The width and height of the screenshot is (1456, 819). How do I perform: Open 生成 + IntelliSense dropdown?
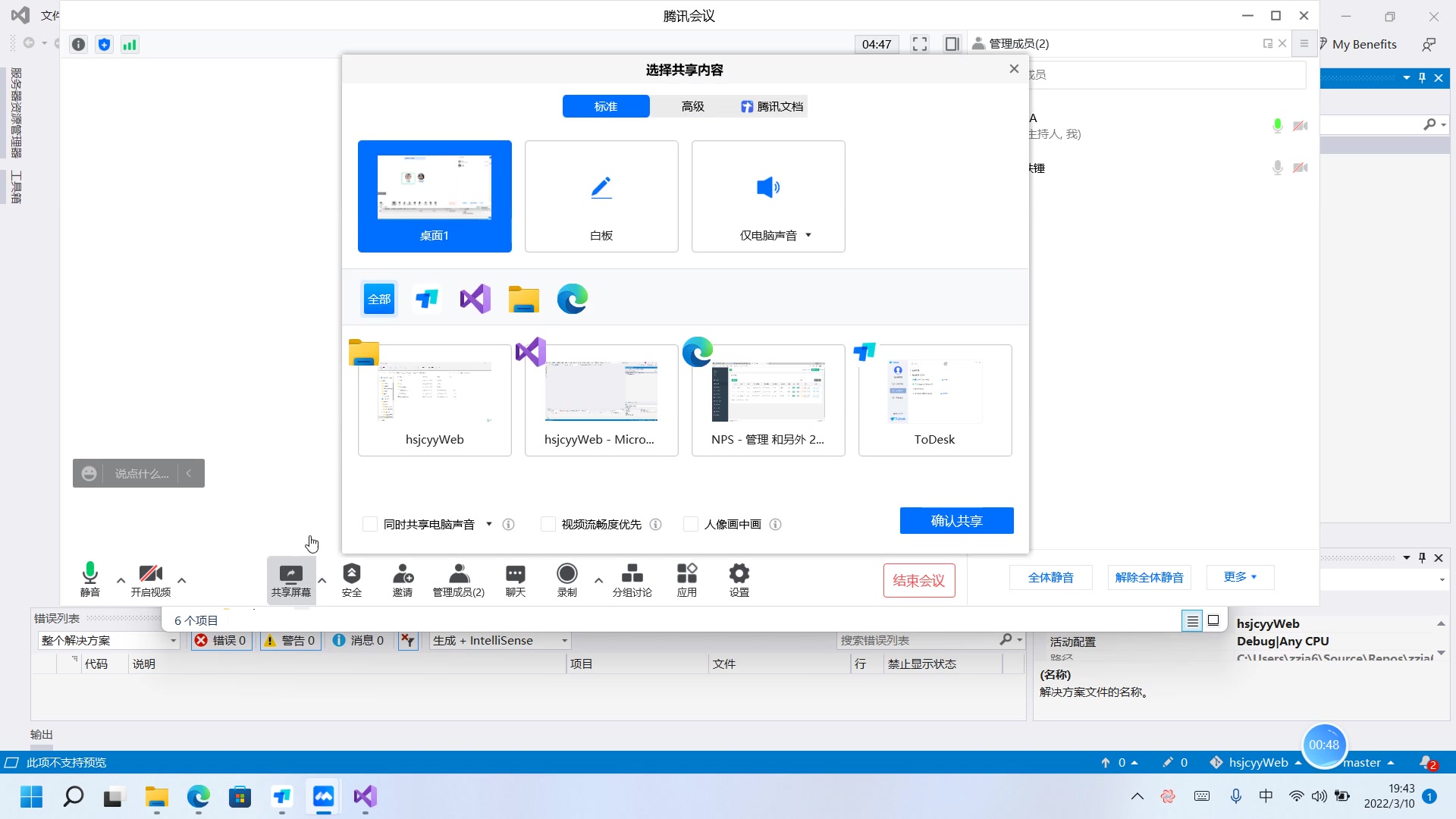[500, 640]
